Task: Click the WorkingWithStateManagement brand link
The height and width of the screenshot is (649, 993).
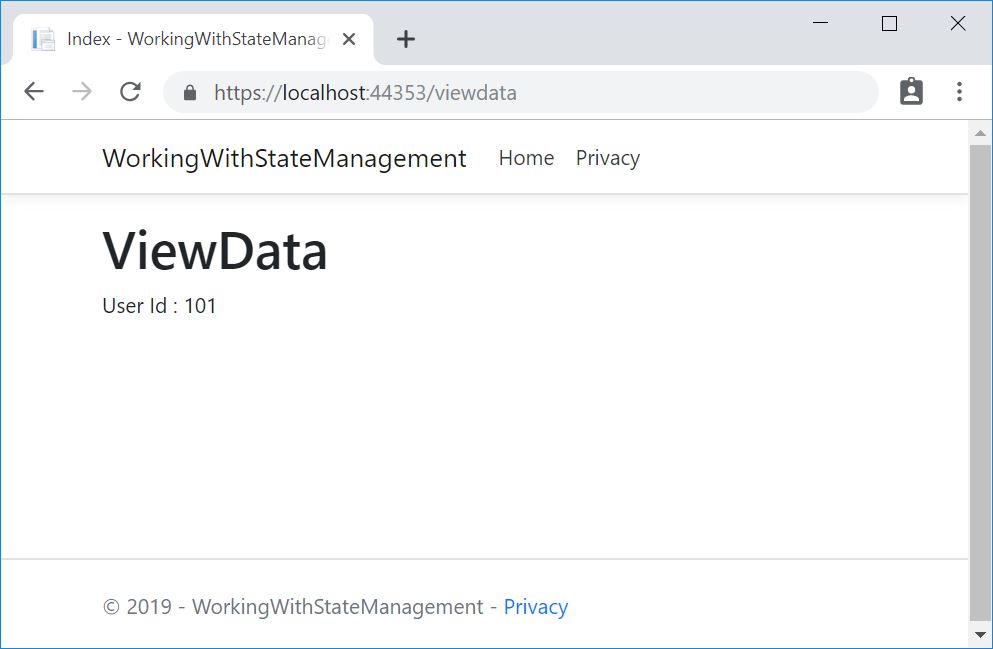Action: coord(284,158)
